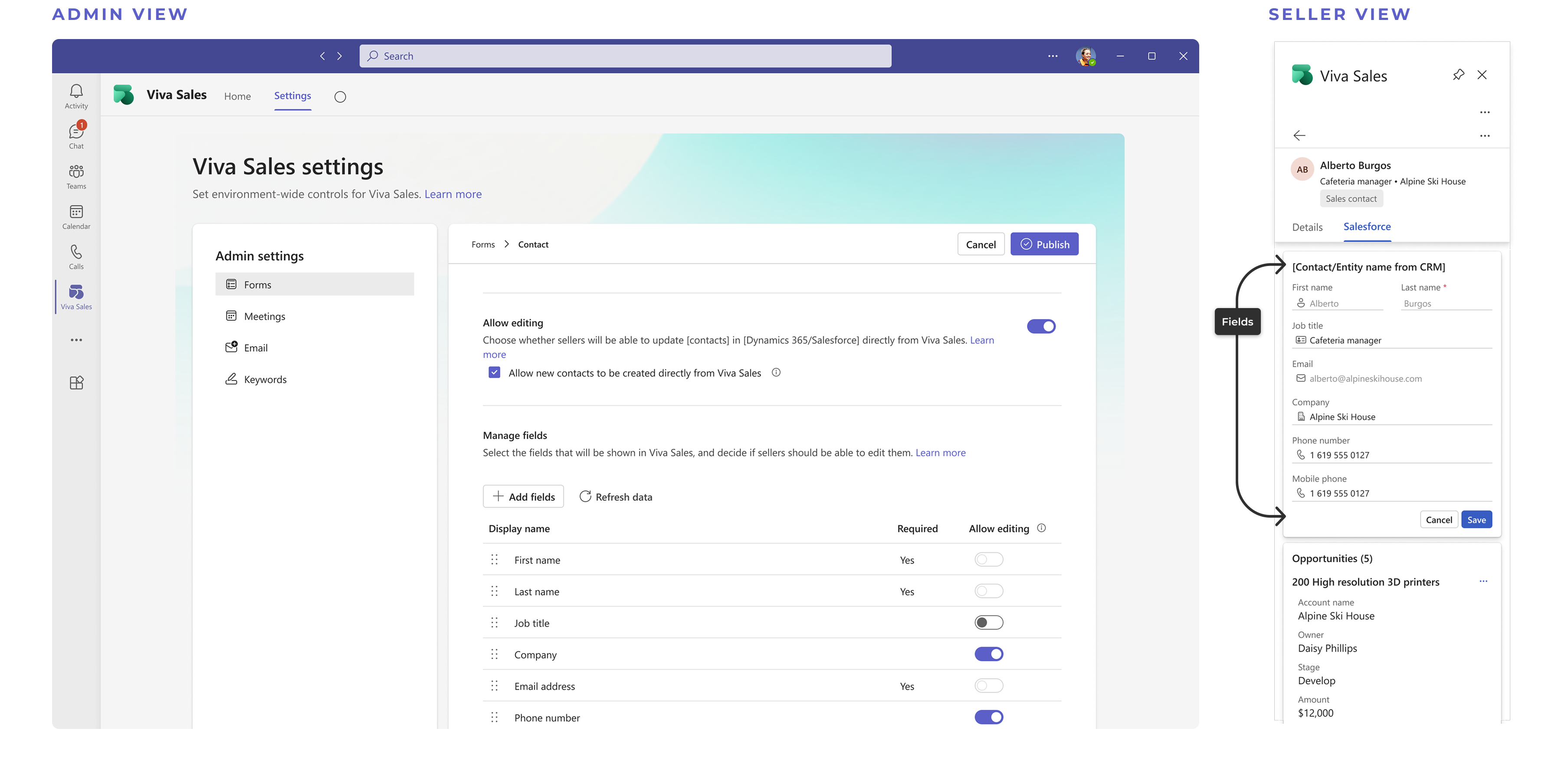1568x768 pixels.
Task: Open the Calendar sidebar icon
Action: pos(76,217)
